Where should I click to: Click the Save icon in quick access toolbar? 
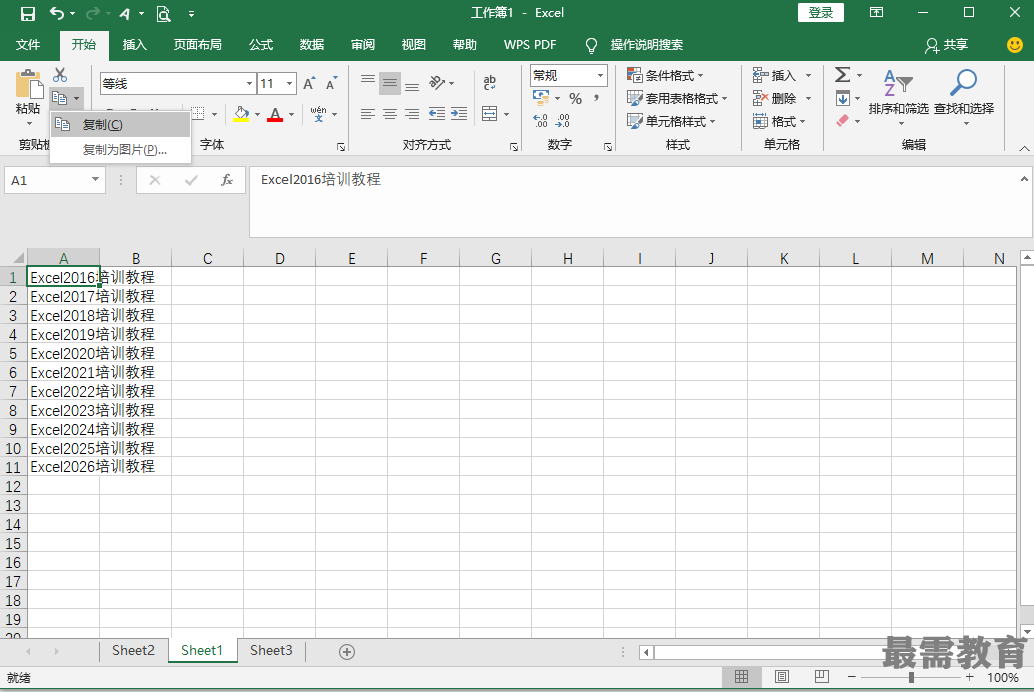(x=28, y=13)
